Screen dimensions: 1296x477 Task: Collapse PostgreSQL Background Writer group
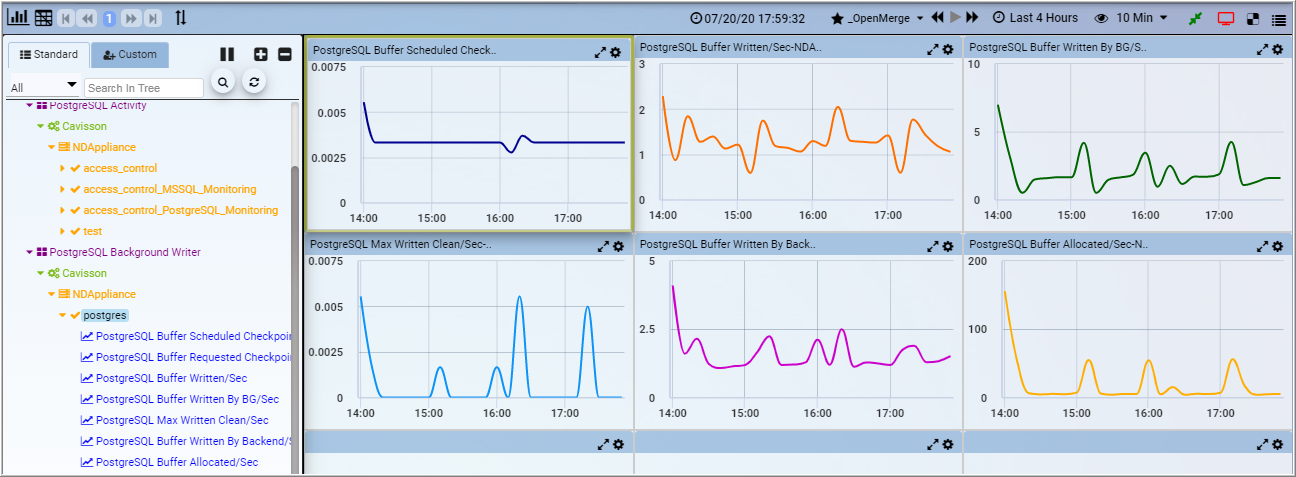[29, 252]
